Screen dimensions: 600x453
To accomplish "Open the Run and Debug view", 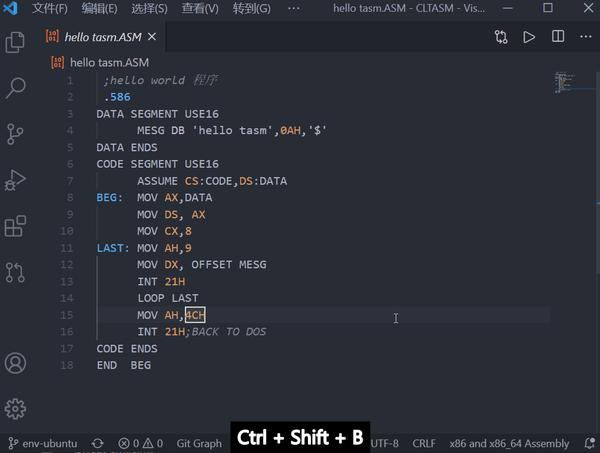I will 15,180.
